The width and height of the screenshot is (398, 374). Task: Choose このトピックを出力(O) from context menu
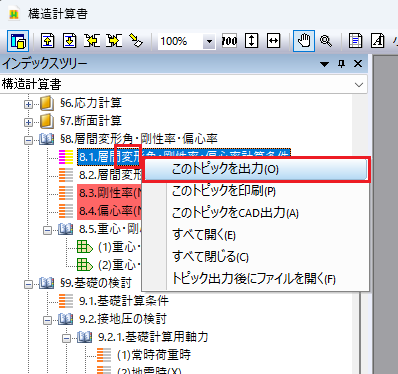(x=256, y=169)
